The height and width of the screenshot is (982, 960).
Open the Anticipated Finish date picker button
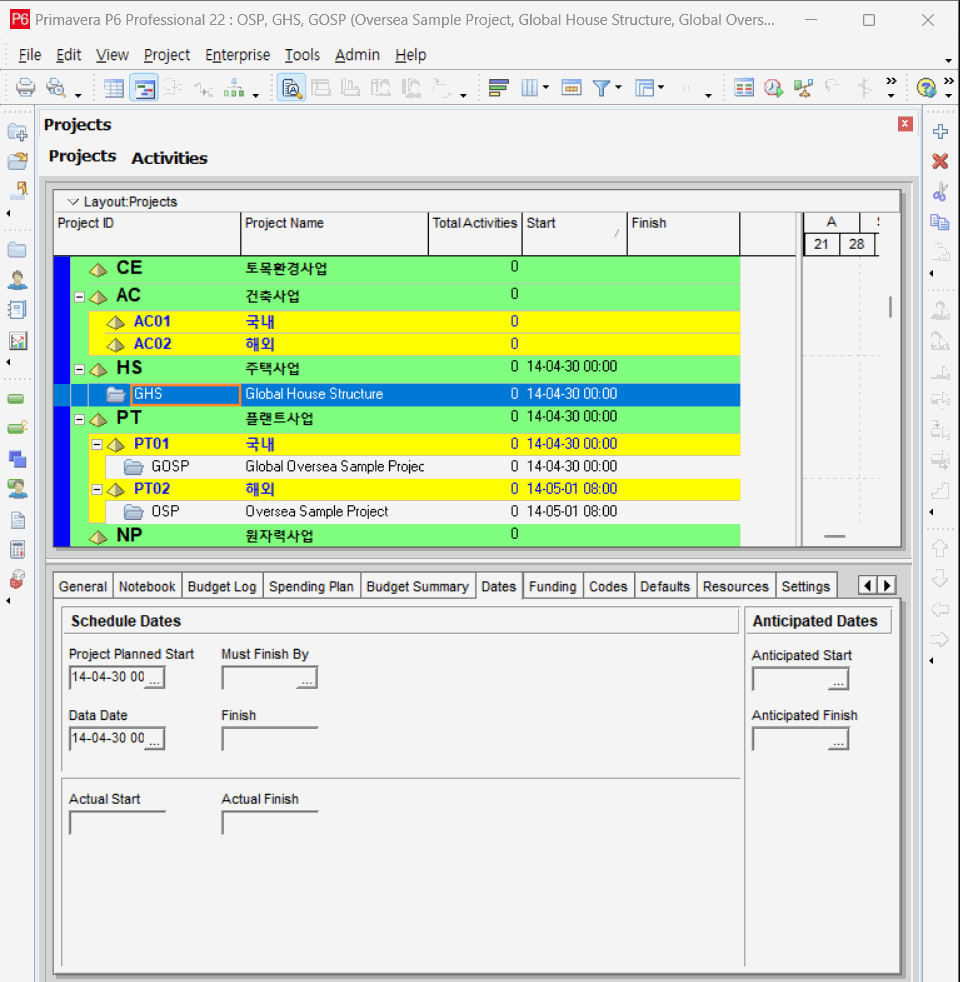click(839, 740)
